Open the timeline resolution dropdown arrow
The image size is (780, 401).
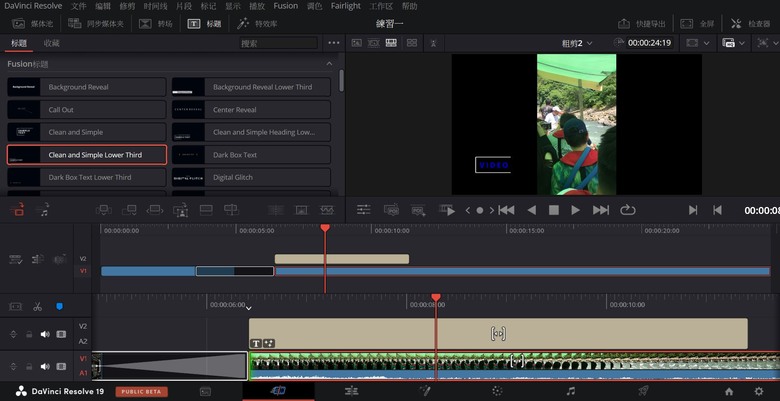[706, 43]
